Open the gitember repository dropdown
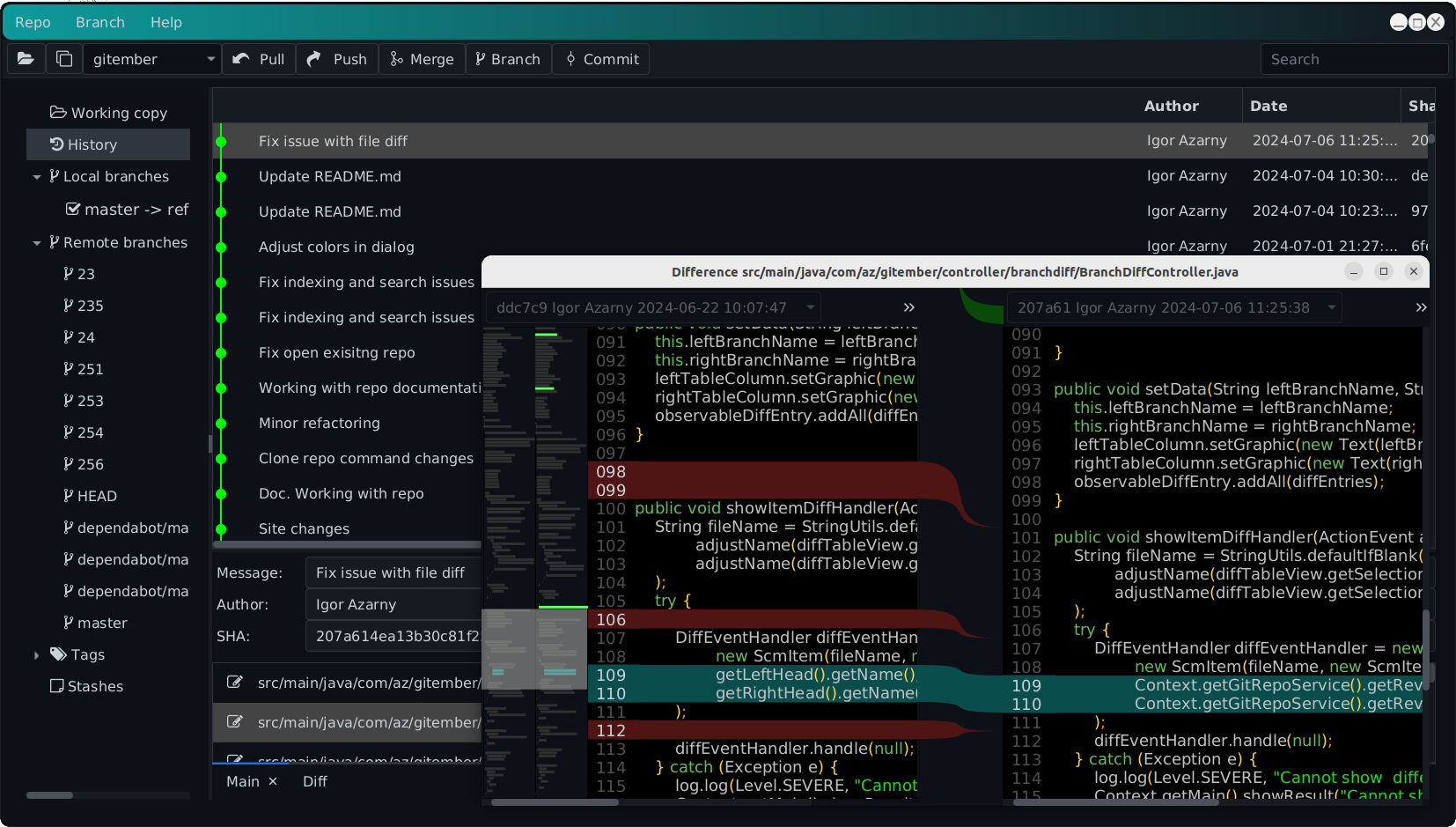This screenshot has height=827, width=1456. (x=152, y=59)
